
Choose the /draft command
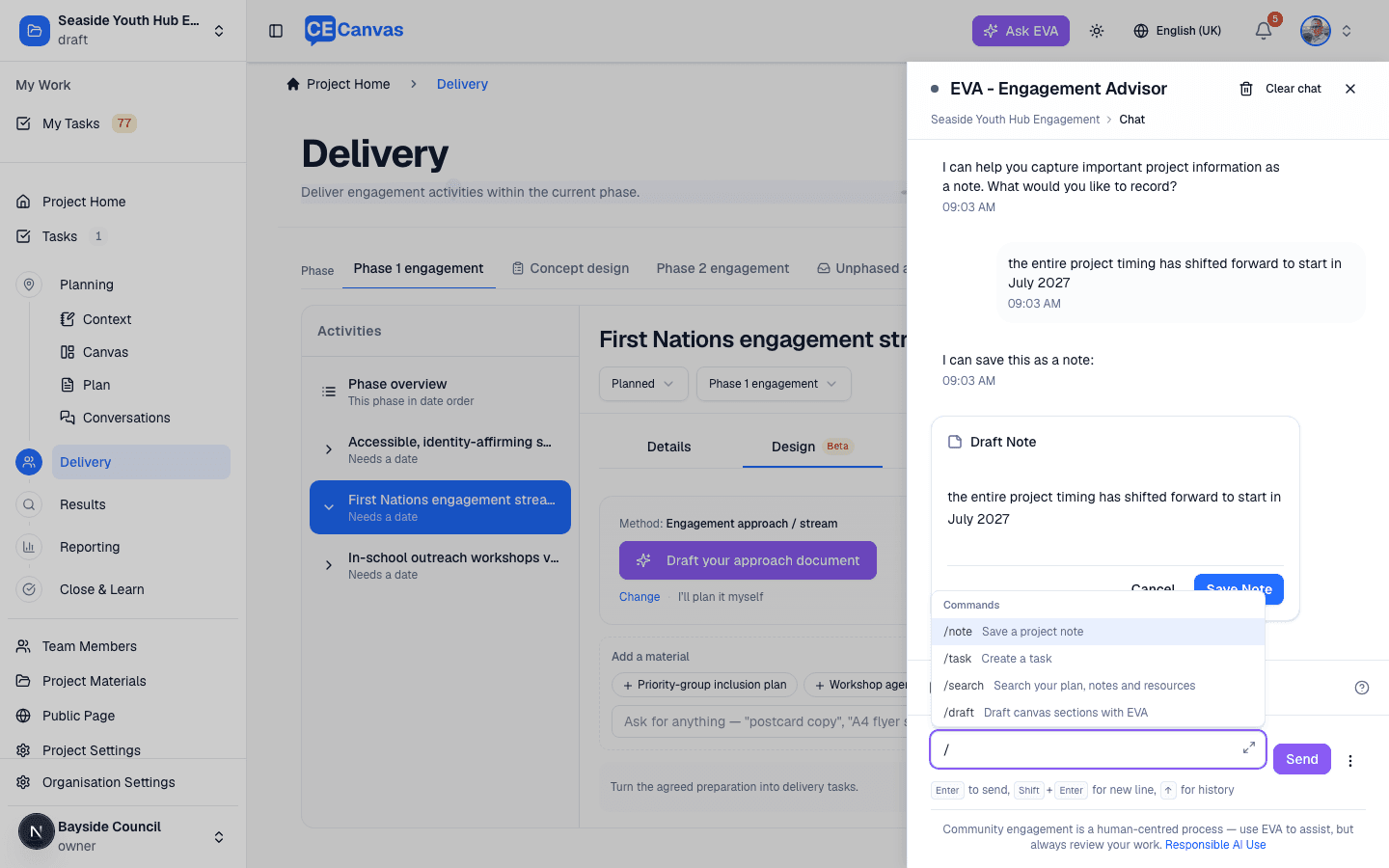(1098, 713)
